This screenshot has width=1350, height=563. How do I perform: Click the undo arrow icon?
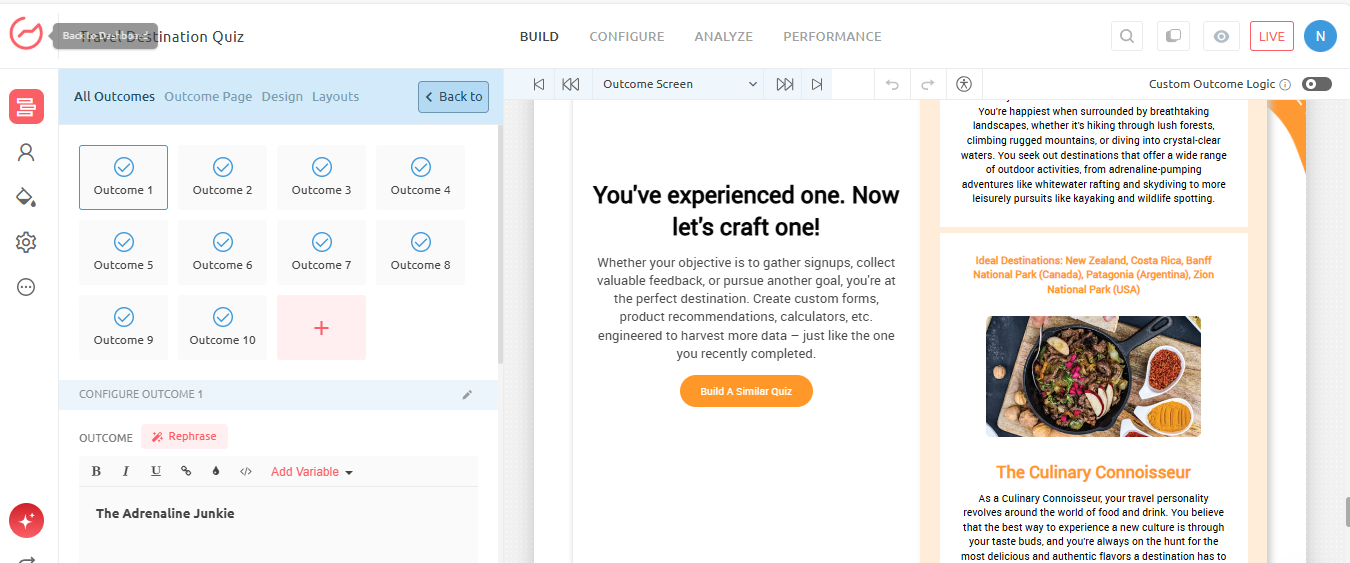pos(892,85)
